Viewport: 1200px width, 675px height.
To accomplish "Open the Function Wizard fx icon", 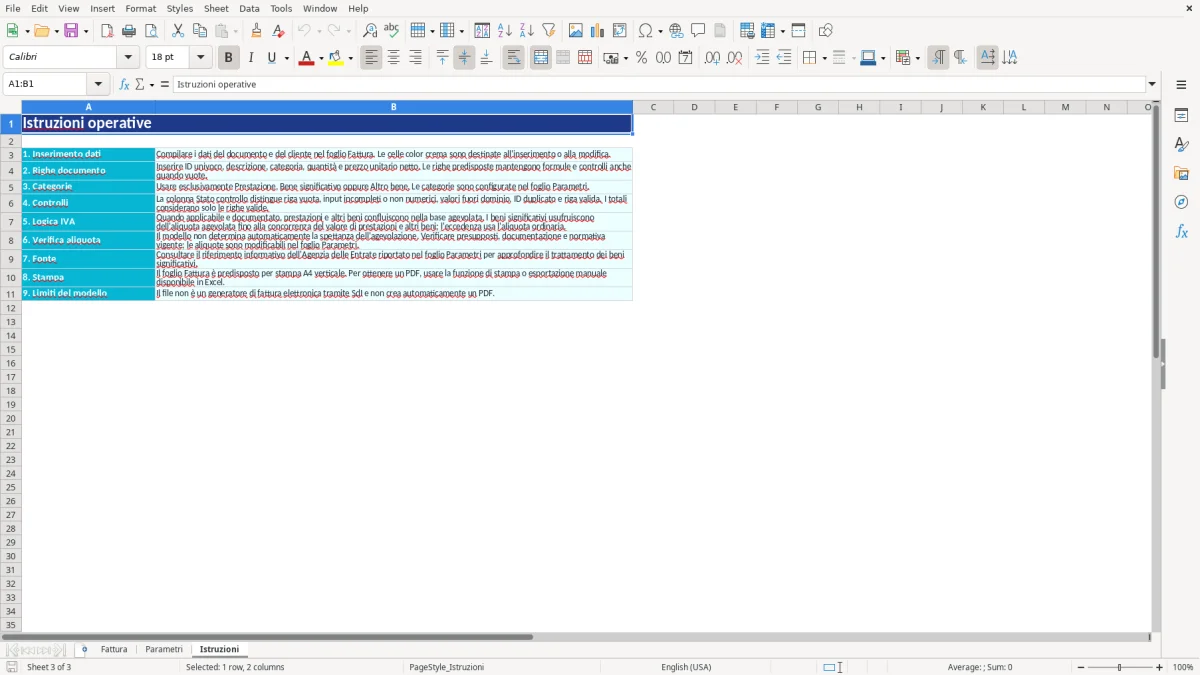I will pyautogui.click(x=124, y=84).
